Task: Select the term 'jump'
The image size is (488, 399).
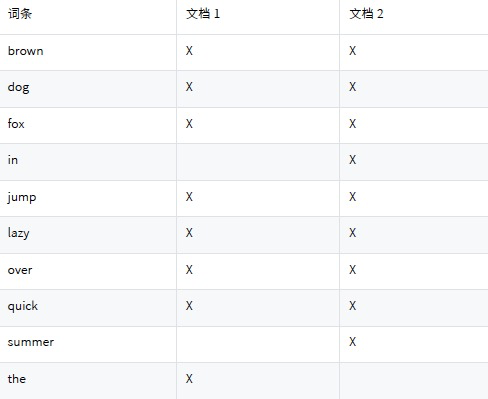Action: tap(22, 197)
